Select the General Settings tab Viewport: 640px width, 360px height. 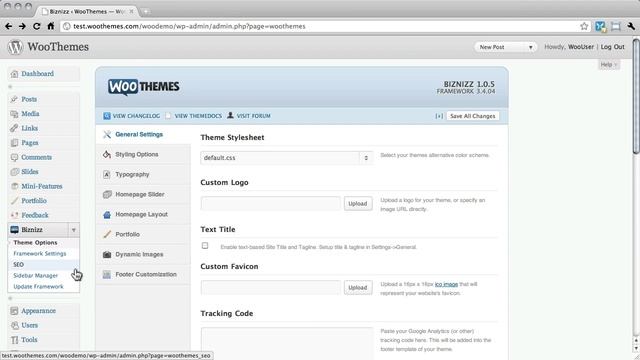pyautogui.click(x=143, y=134)
